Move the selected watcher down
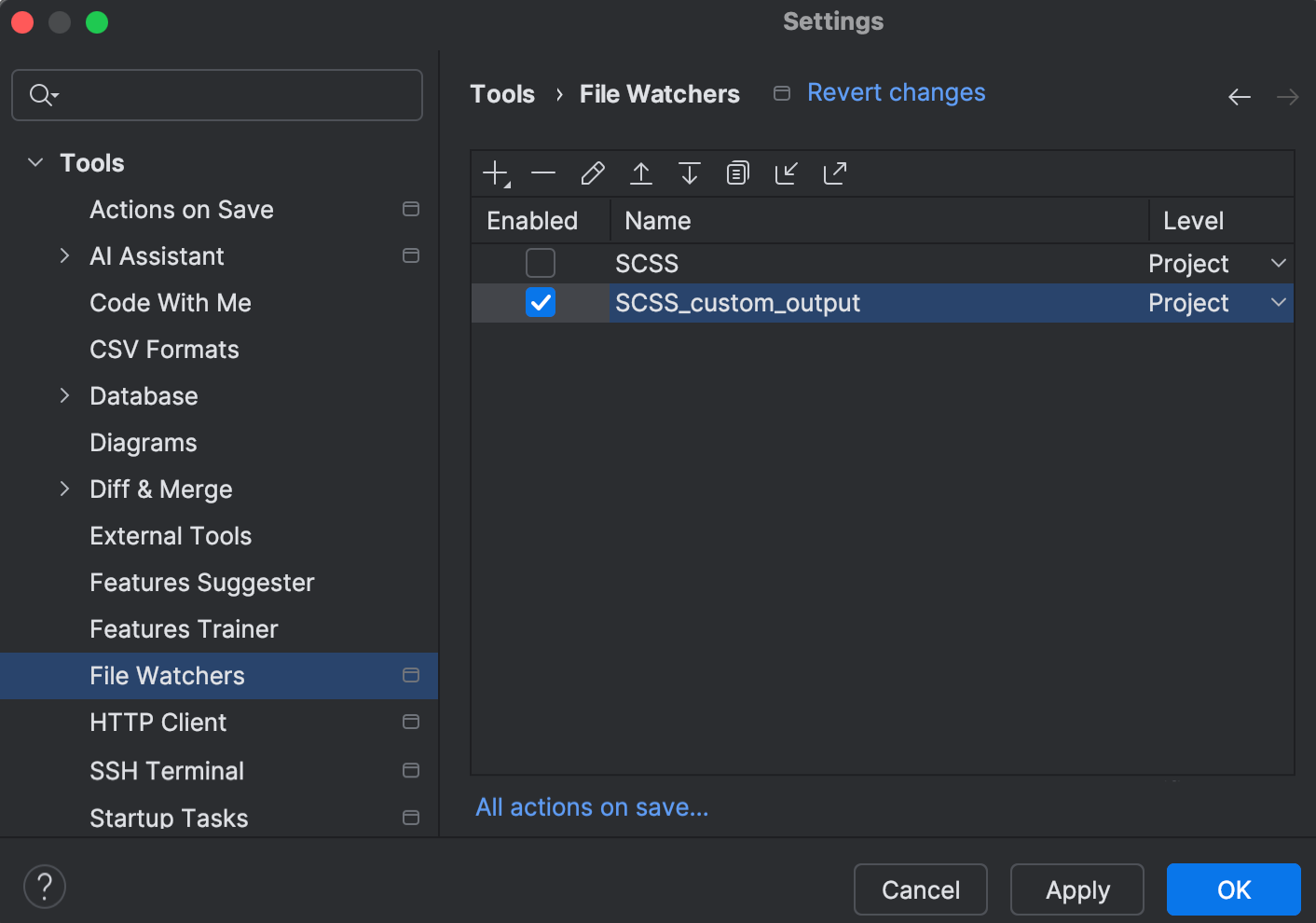Image resolution: width=1316 pixels, height=923 pixels. click(x=689, y=173)
